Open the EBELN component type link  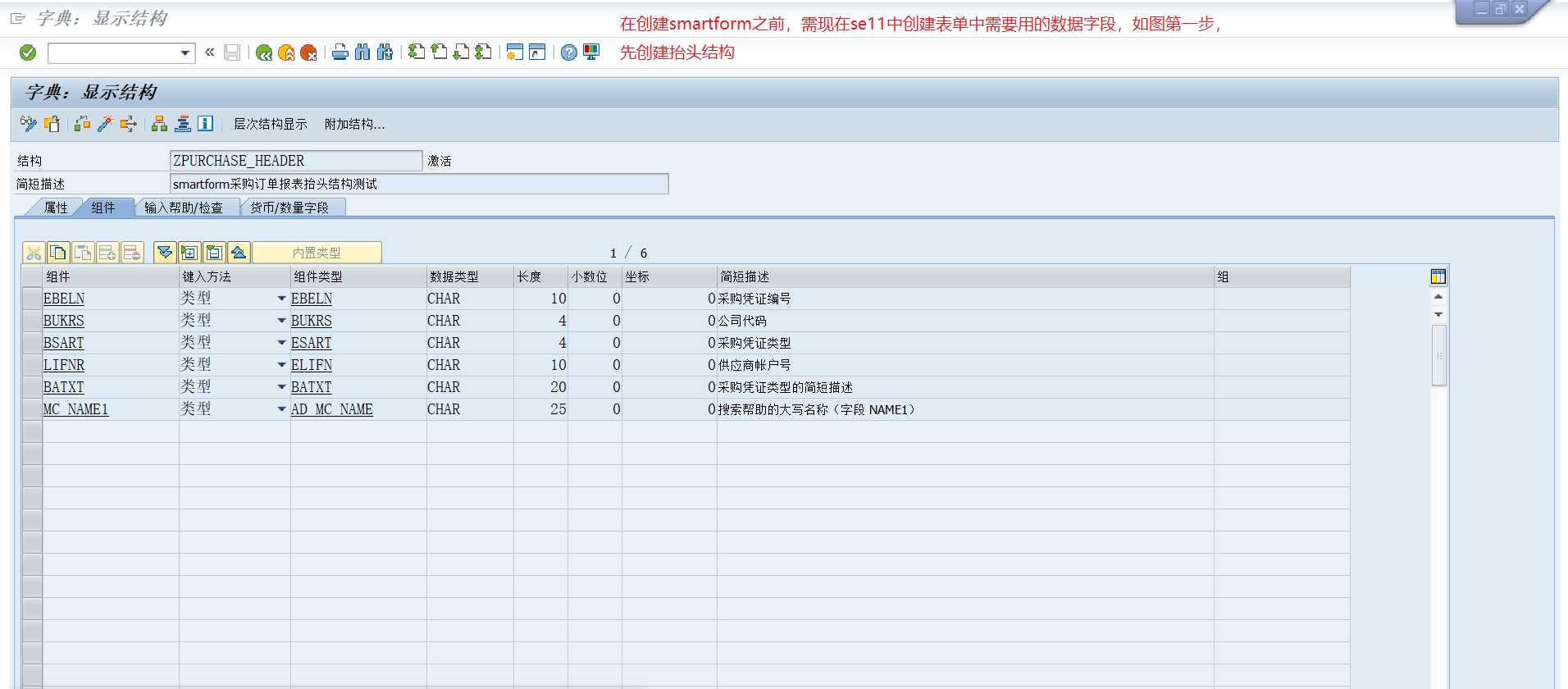(312, 299)
